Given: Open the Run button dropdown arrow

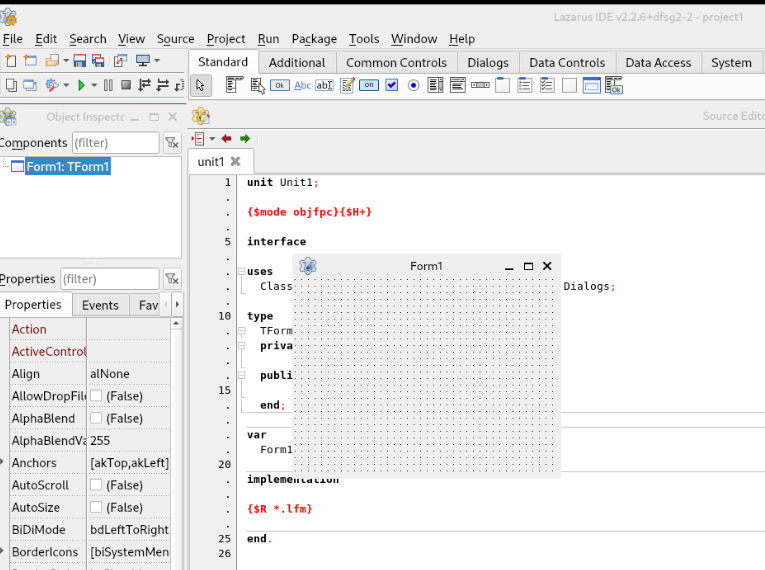Looking at the screenshot, I should (94, 85).
